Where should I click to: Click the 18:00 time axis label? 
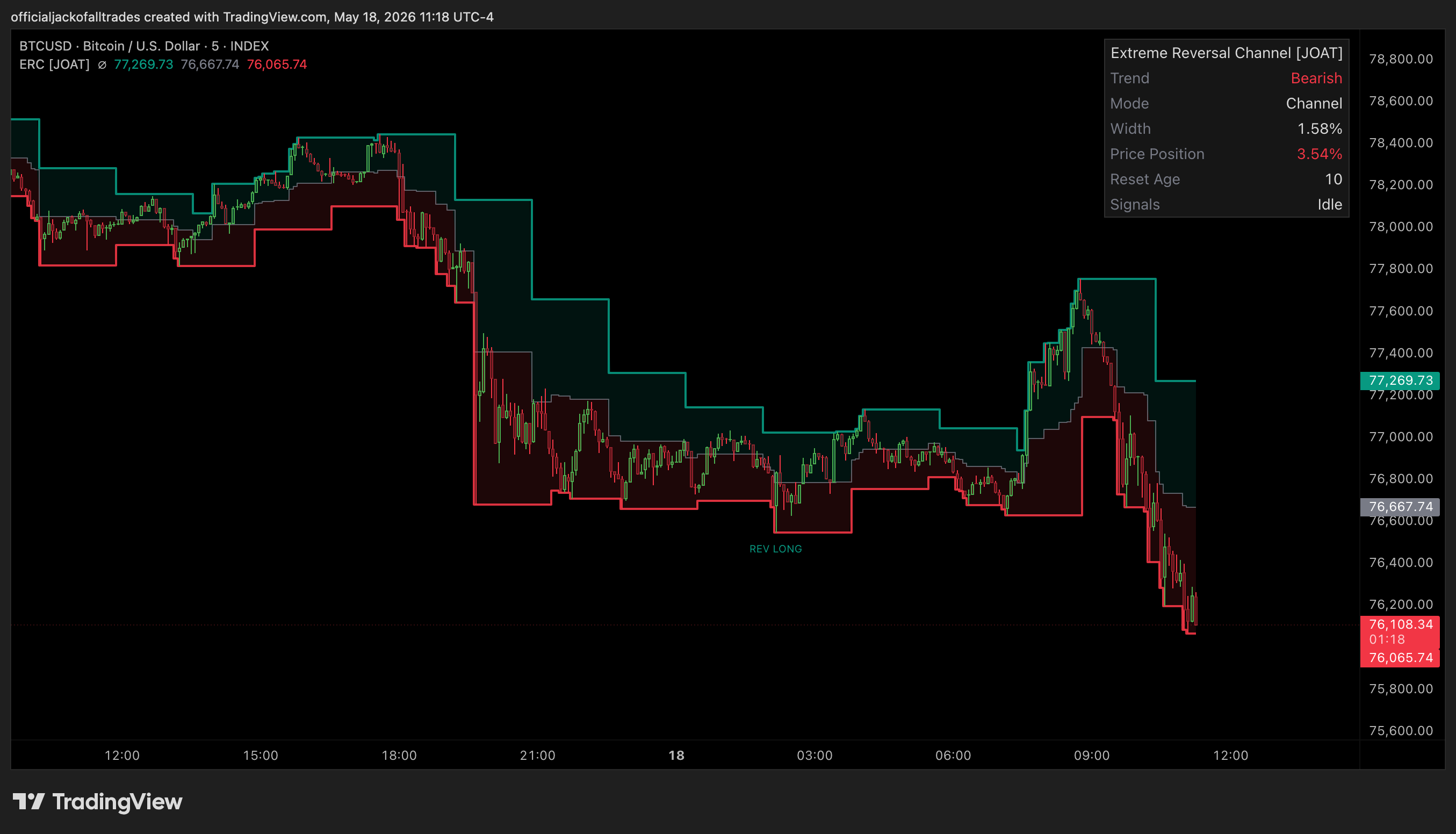click(399, 756)
